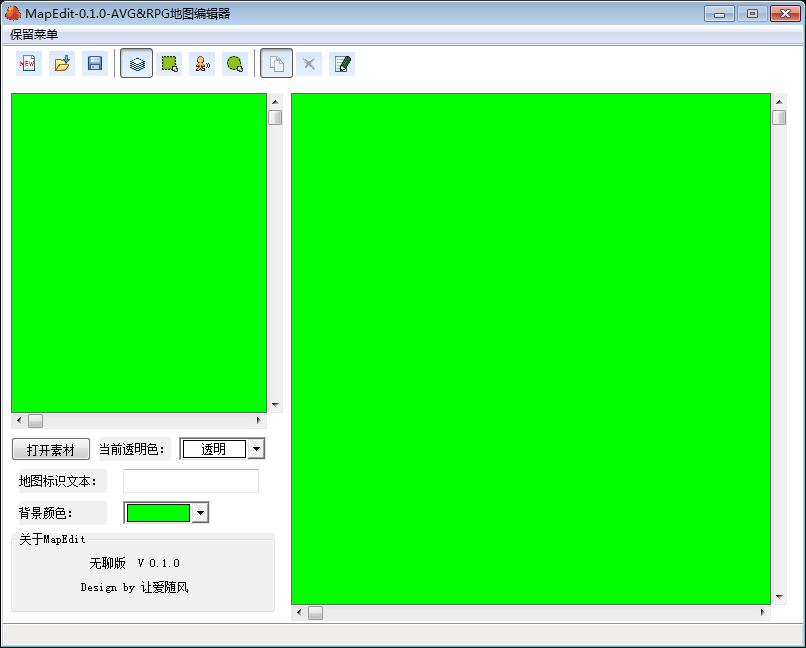The height and width of the screenshot is (648, 806).
Task: Maximize the MapEdit window
Action: pyautogui.click(x=752, y=14)
